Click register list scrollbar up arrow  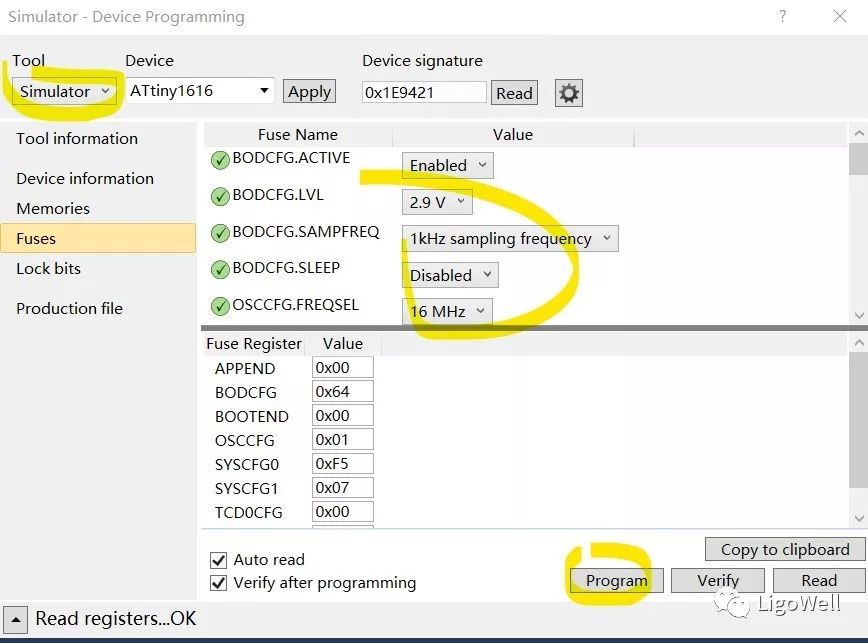pos(859,343)
